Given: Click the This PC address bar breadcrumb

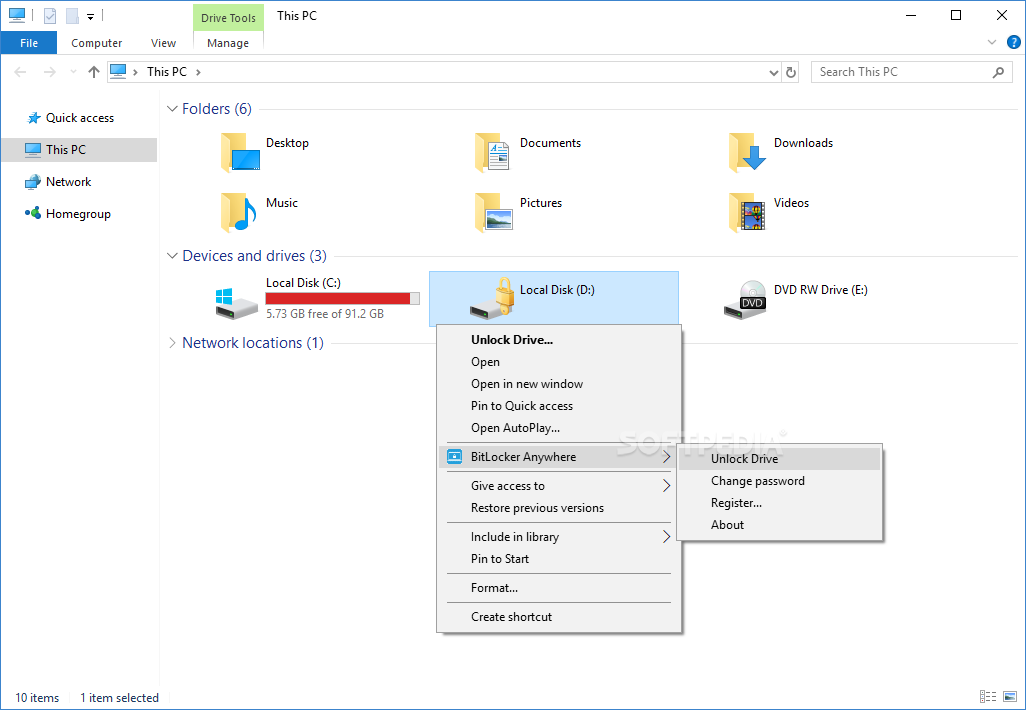Looking at the screenshot, I should pyautogui.click(x=167, y=72).
